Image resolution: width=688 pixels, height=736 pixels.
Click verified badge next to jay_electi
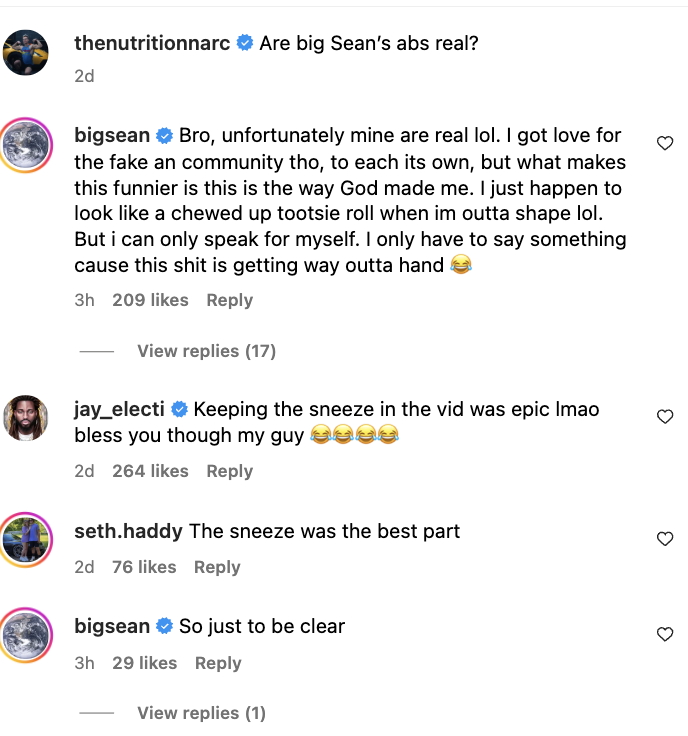pos(180,410)
